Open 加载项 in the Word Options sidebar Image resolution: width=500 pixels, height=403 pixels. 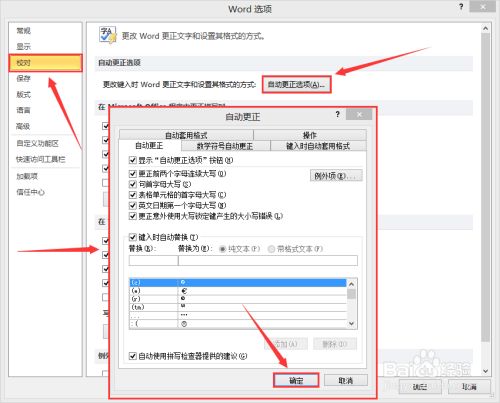(x=27, y=176)
